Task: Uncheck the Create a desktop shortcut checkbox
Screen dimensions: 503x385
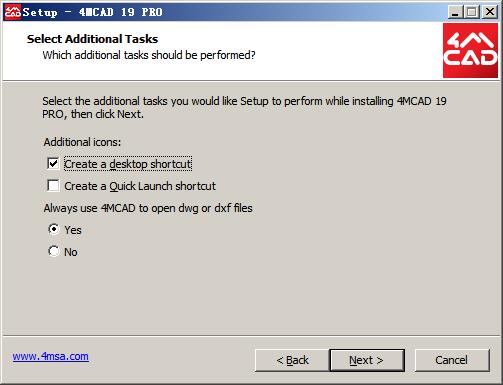Action: tap(53, 164)
